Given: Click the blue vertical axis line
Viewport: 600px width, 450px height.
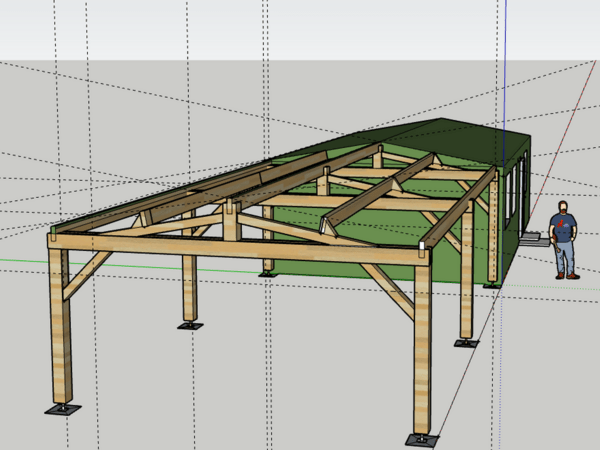Looking at the screenshot, I should click(x=506, y=60).
